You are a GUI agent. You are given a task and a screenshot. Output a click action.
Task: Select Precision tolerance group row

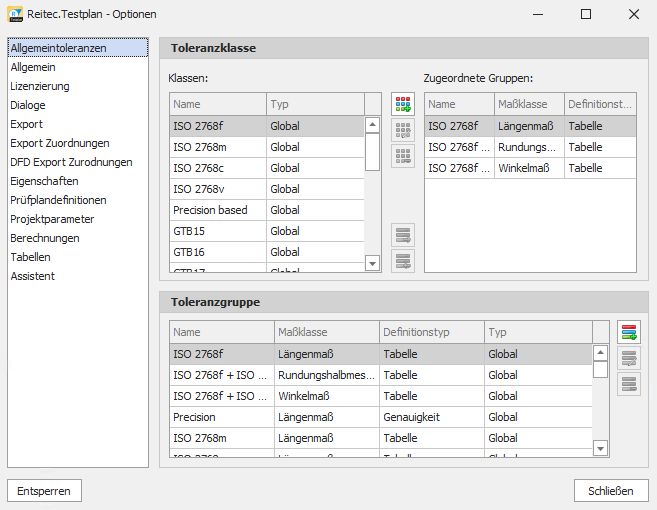(381, 417)
